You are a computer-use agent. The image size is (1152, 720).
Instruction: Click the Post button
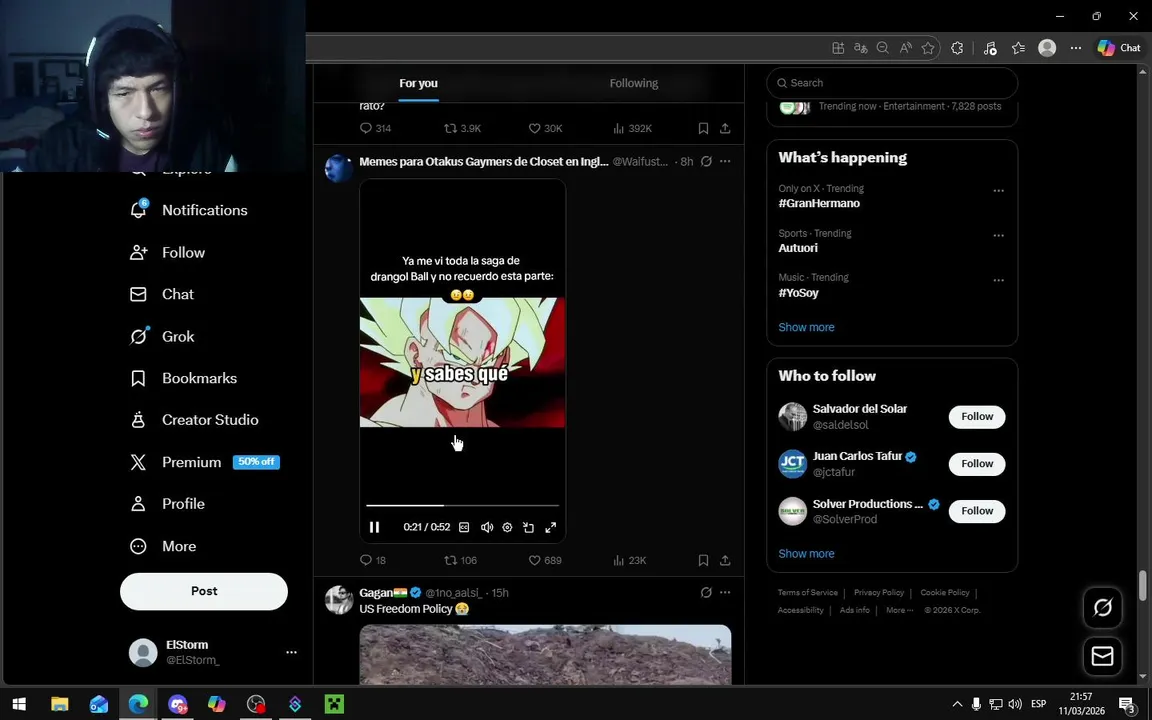[204, 591]
